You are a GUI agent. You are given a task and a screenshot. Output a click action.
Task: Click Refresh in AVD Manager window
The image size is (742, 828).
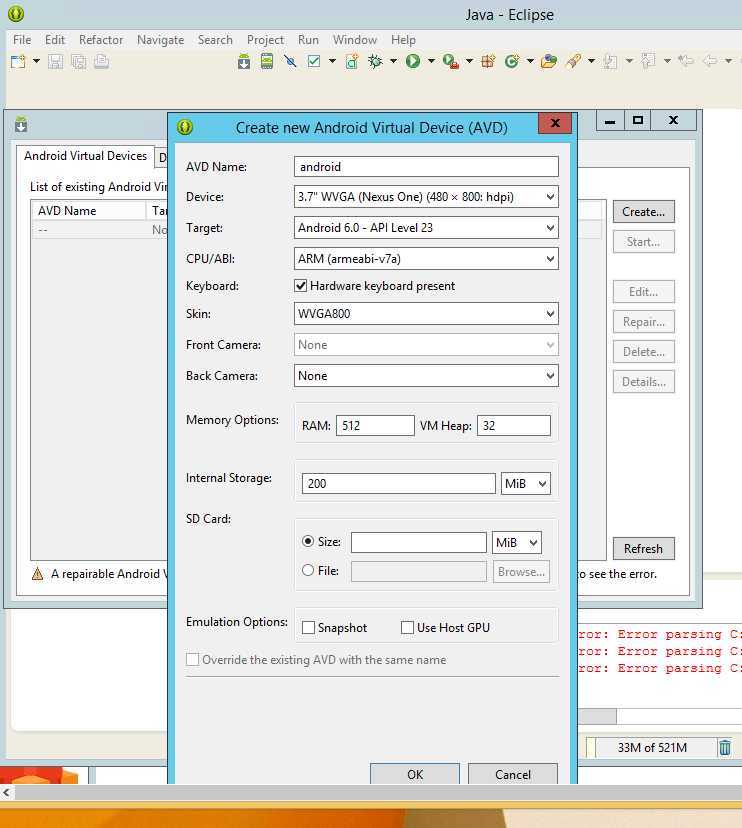point(643,549)
